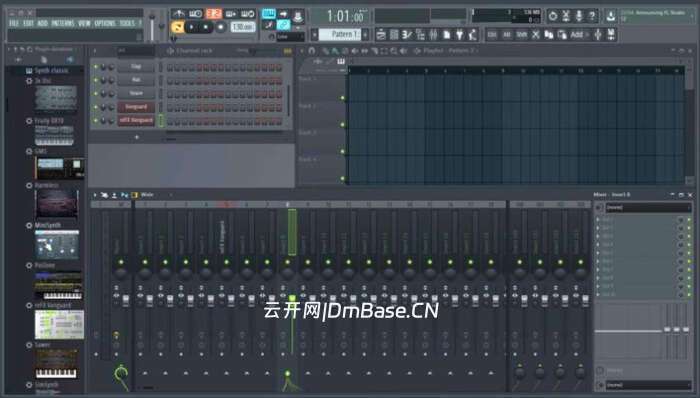This screenshot has width=700, height=398.
Task: Toggle the typing keyboard to piano icon
Action: 268,14
